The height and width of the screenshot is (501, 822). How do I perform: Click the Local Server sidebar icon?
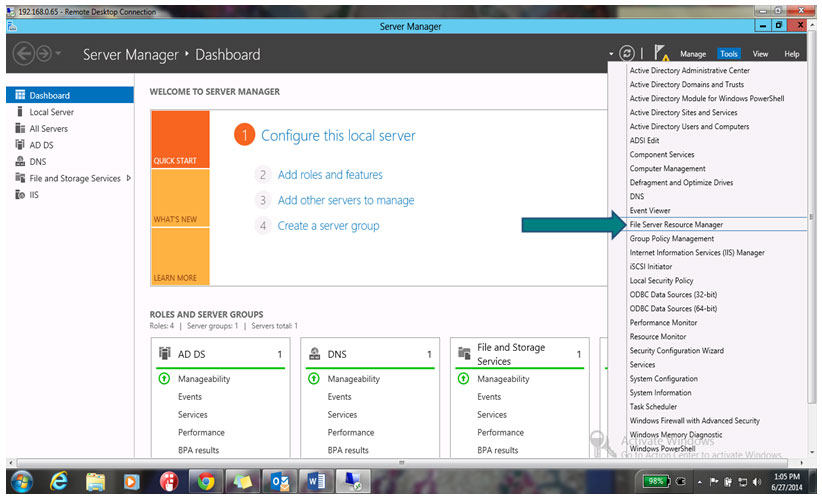click(20, 112)
